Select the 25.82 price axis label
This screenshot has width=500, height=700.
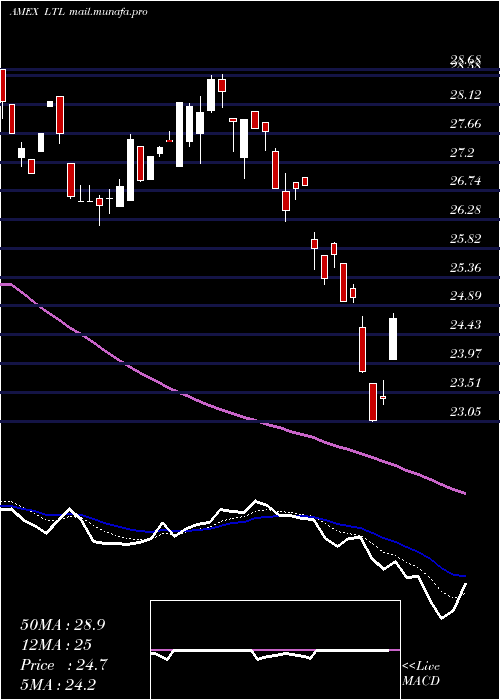pos(466,238)
